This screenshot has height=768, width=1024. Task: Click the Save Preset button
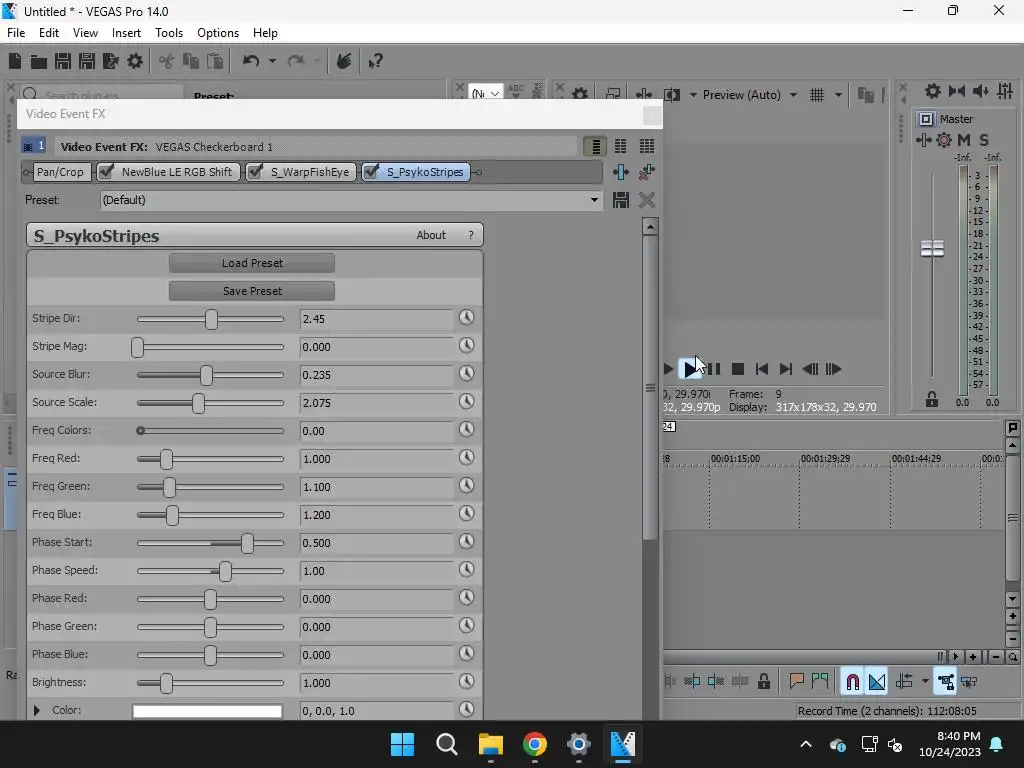(252, 291)
